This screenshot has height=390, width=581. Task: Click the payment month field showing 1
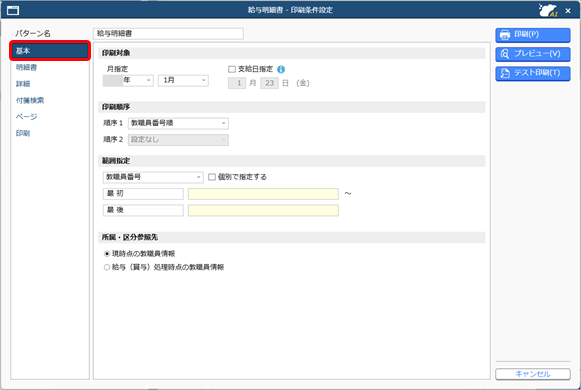[x=237, y=83]
